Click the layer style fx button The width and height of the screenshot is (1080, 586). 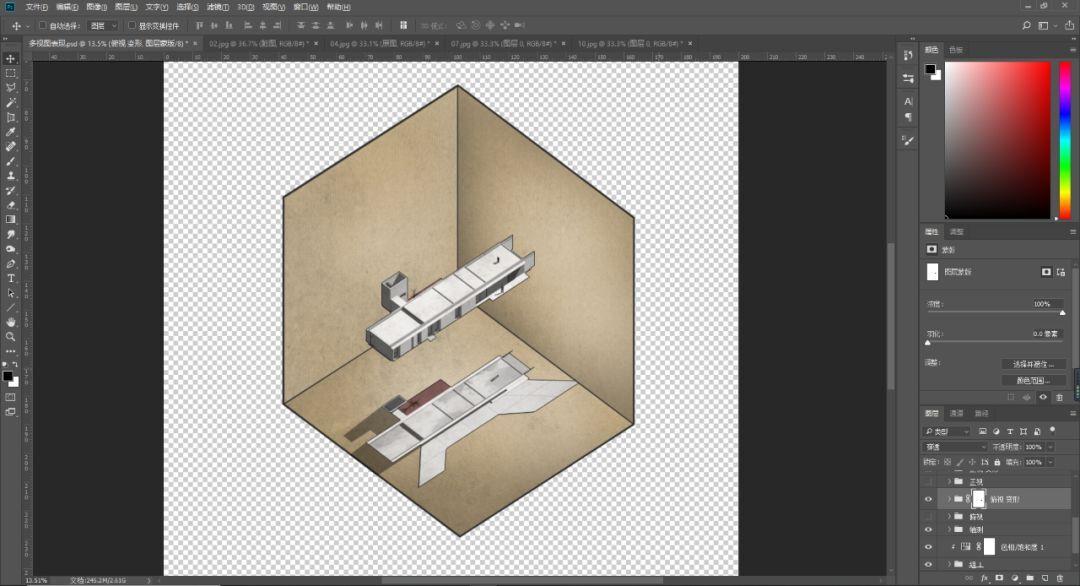pos(984,578)
